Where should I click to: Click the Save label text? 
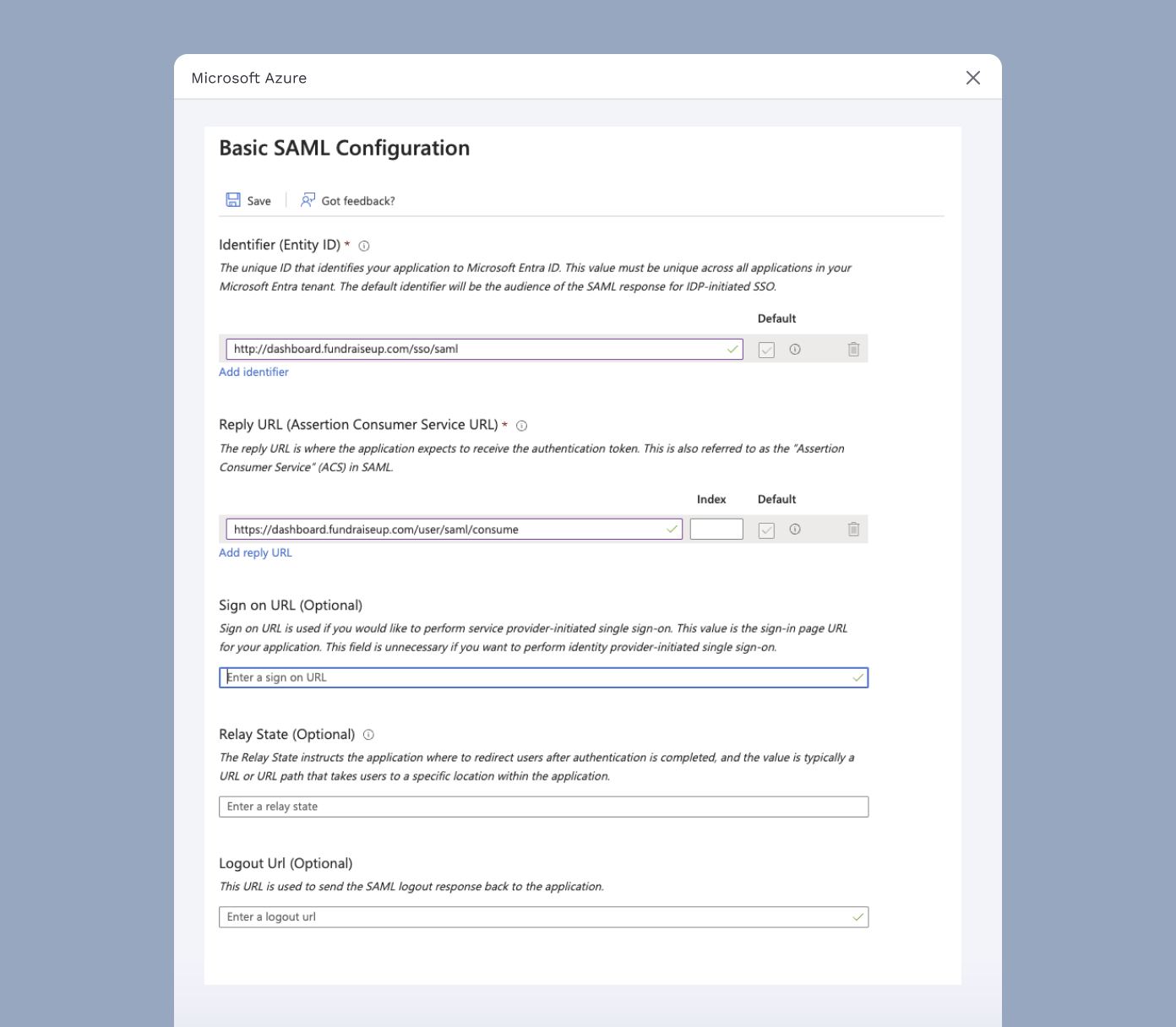pos(259,201)
